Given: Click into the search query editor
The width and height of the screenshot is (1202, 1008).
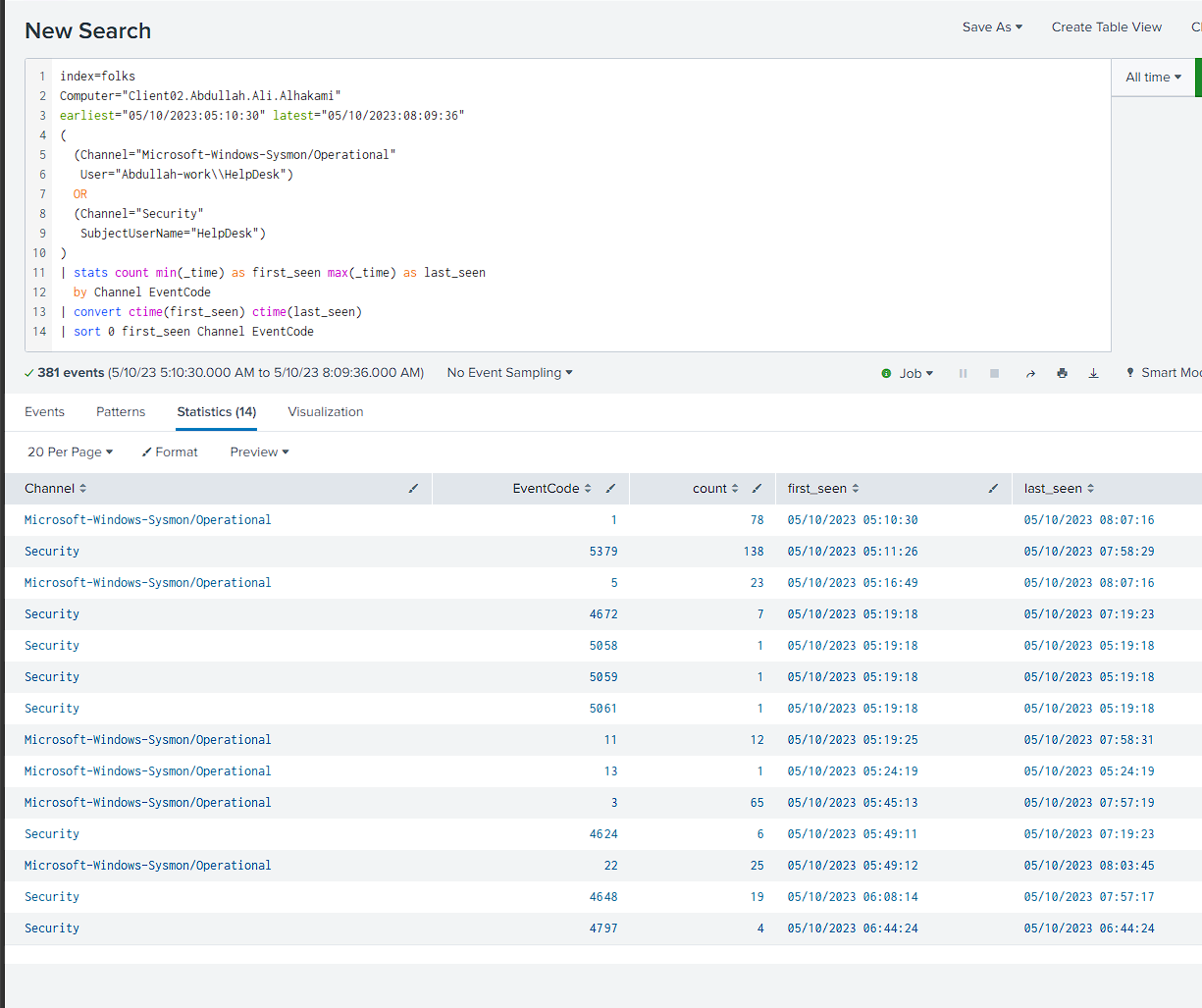Looking at the screenshot, I should click(x=567, y=204).
